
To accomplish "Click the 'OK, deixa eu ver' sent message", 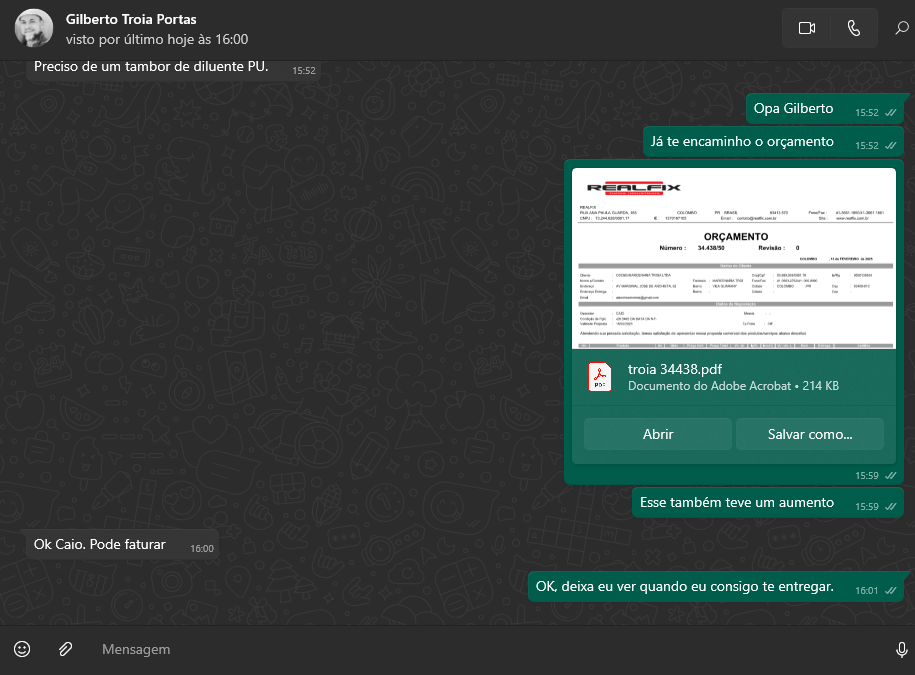I will [685, 586].
